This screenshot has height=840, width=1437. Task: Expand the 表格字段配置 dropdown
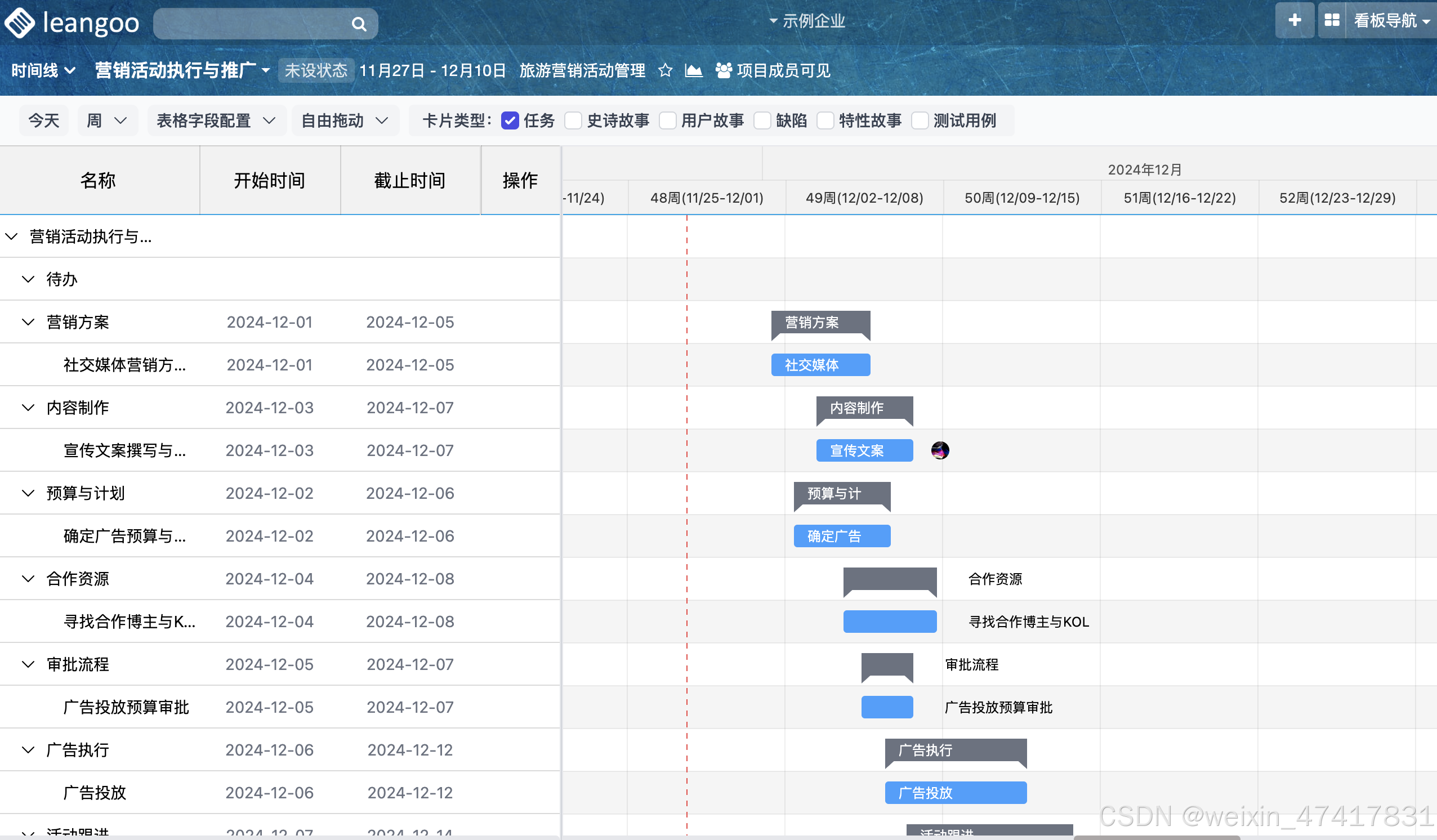(x=216, y=121)
